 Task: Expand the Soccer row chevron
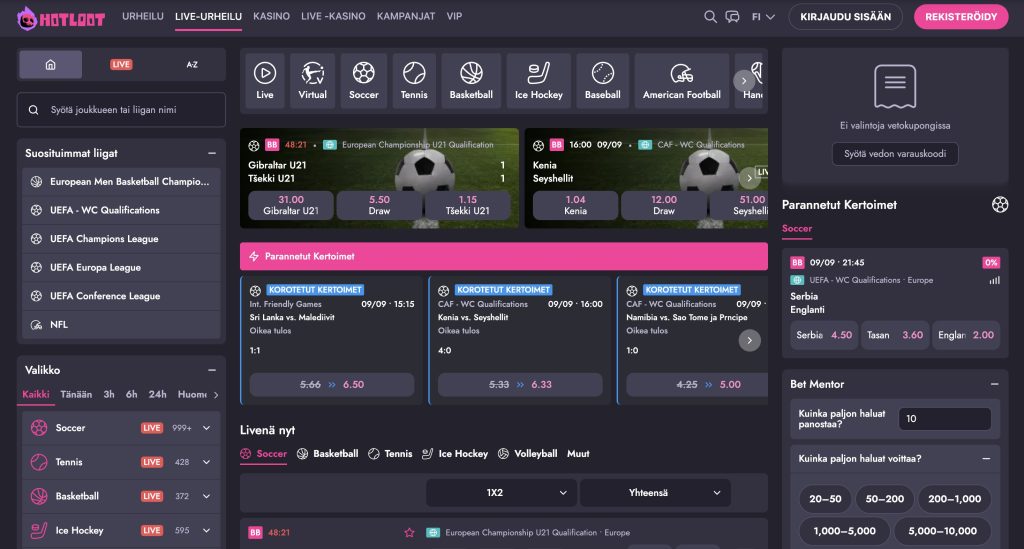click(206, 428)
